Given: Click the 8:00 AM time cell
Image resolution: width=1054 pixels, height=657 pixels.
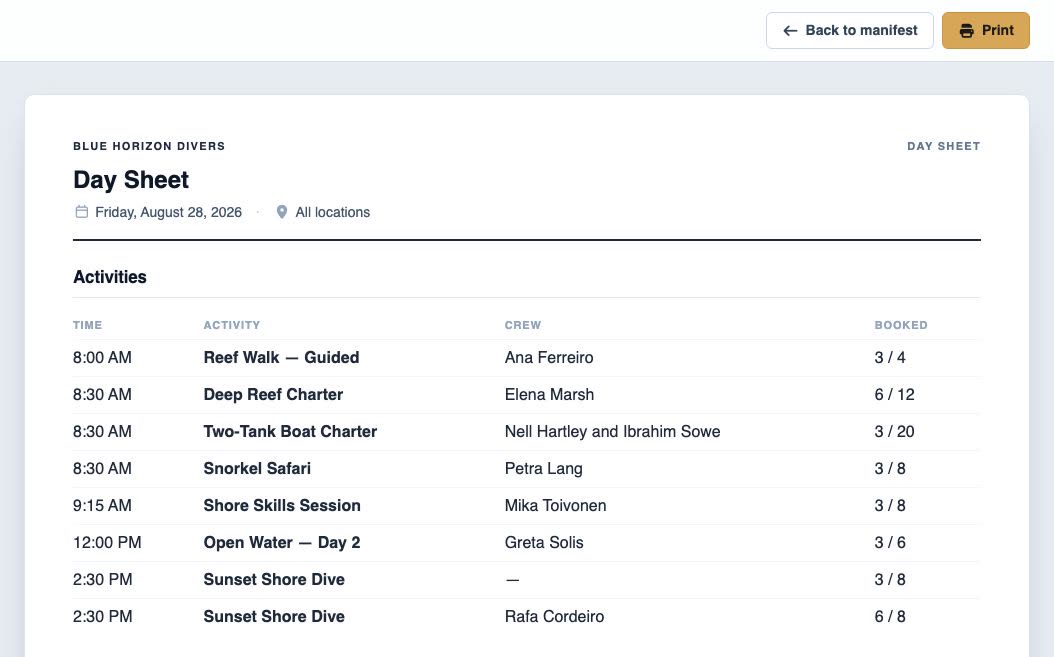Looking at the screenshot, I should click(x=102, y=357).
